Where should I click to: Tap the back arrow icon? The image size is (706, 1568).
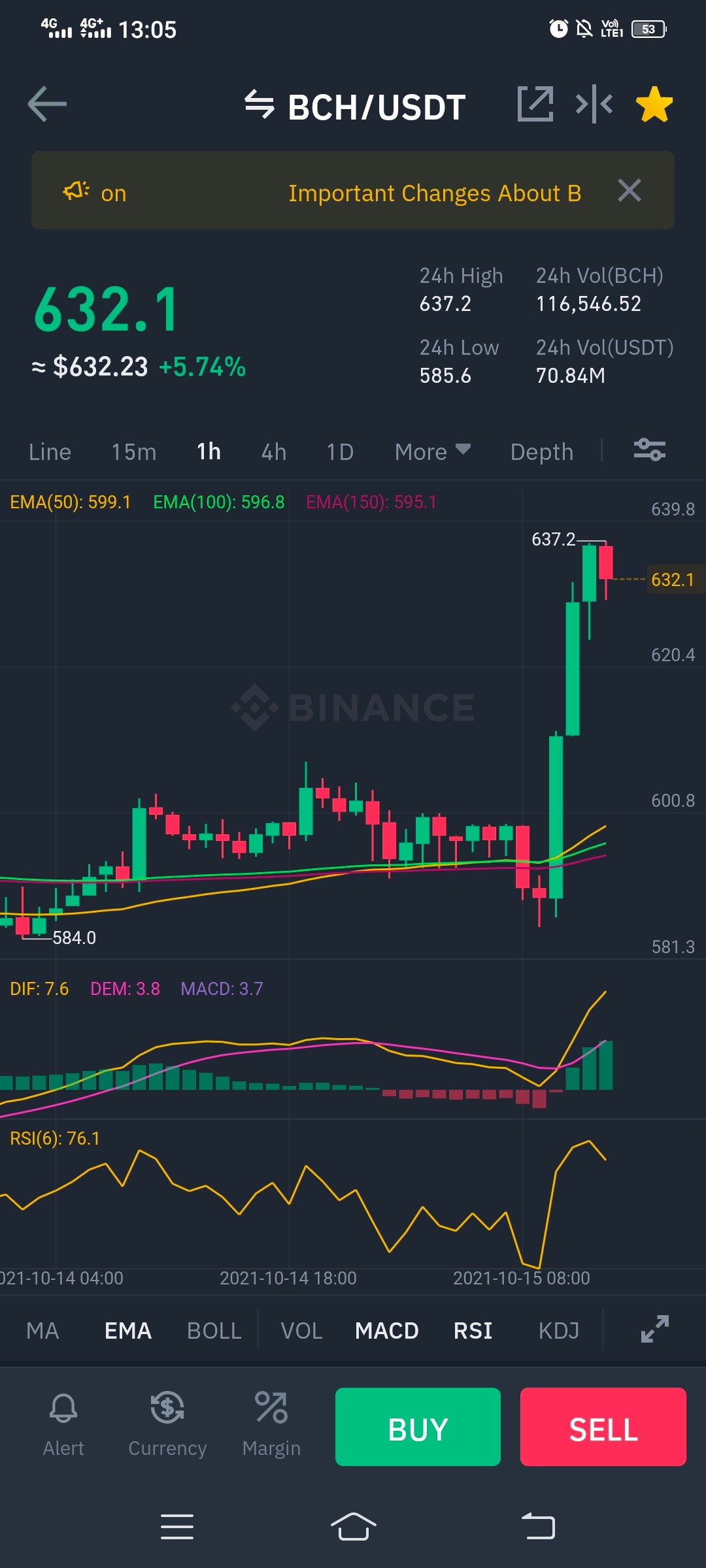tap(47, 104)
